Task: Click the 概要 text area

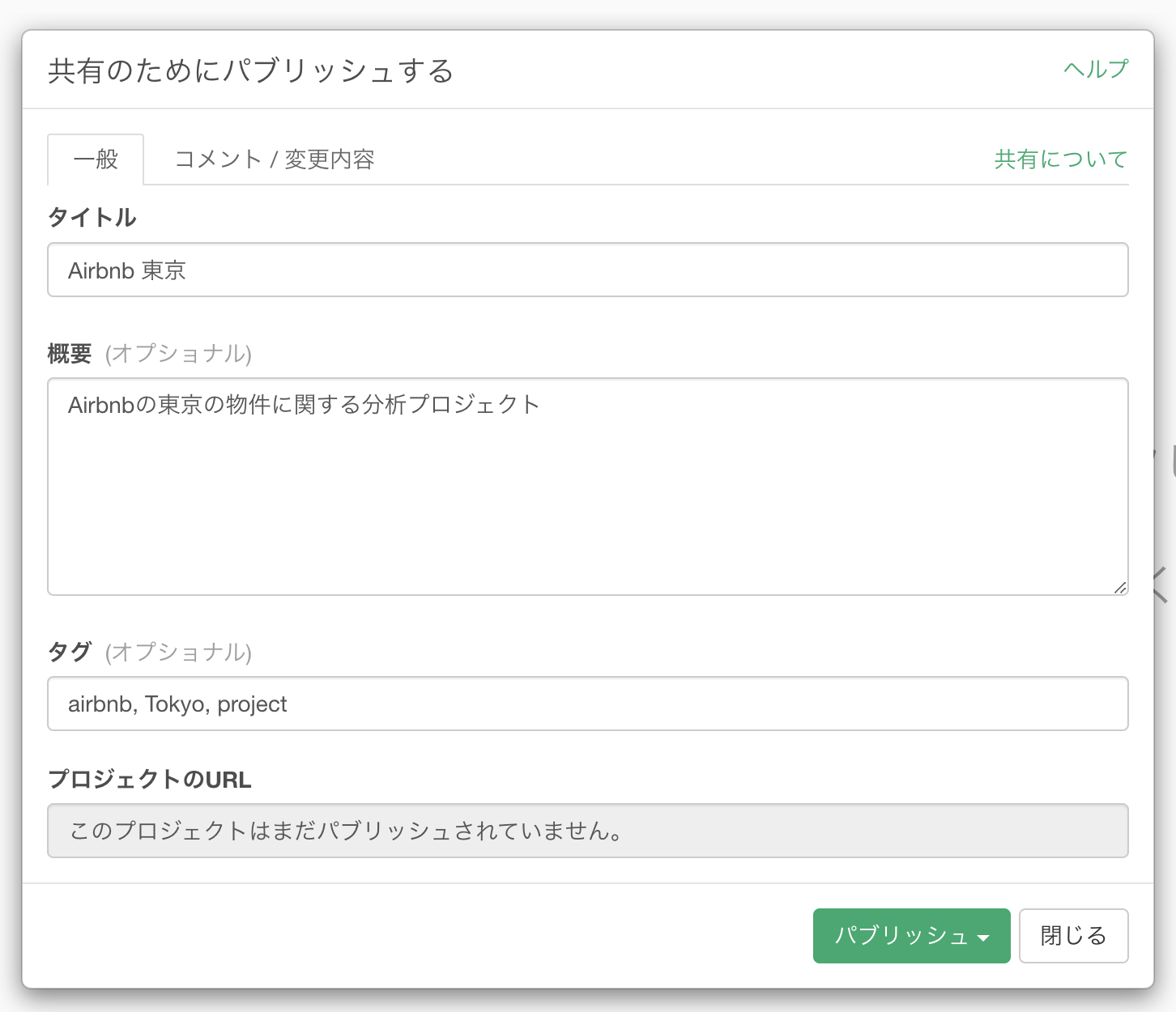Action: point(588,487)
